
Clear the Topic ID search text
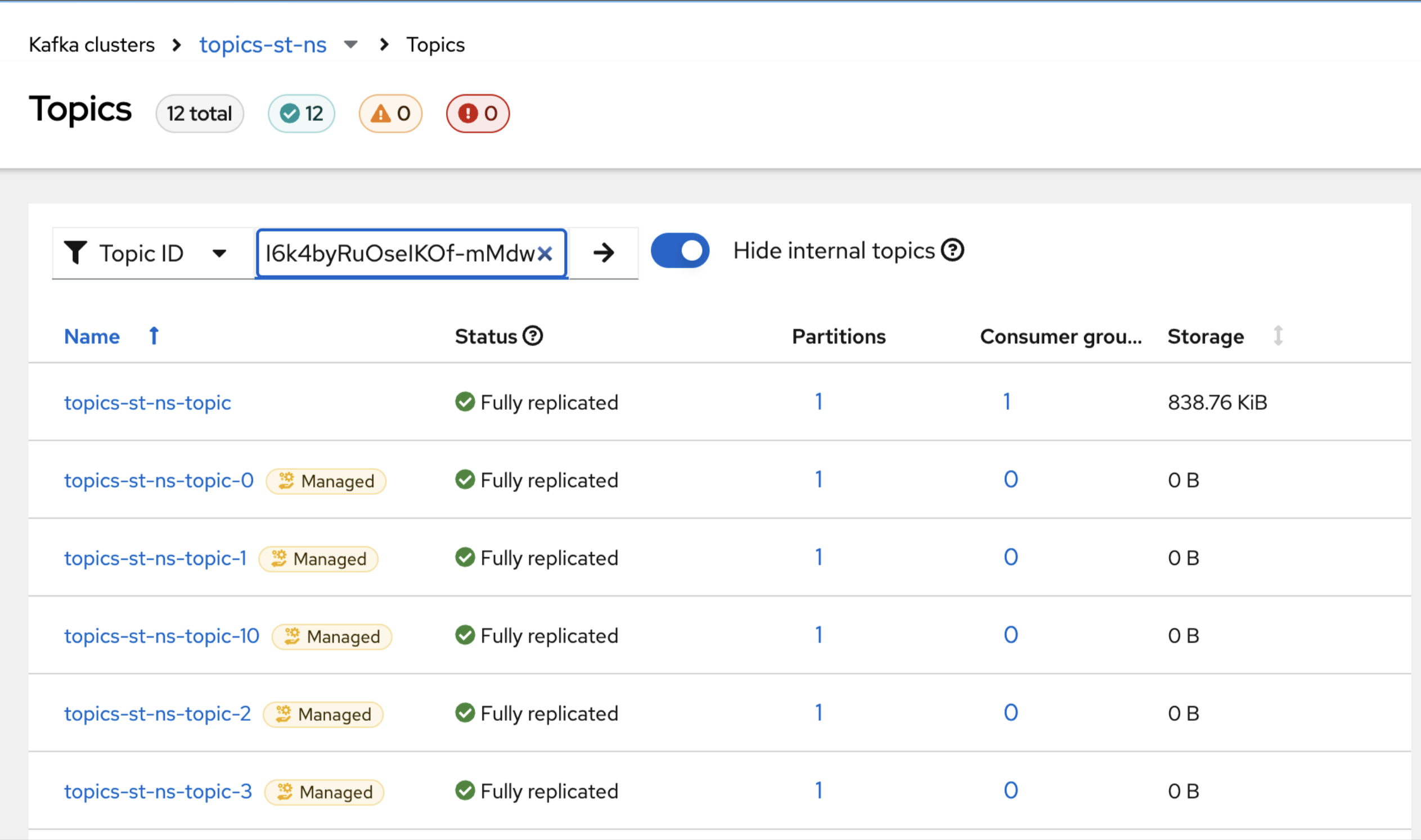tap(545, 254)
